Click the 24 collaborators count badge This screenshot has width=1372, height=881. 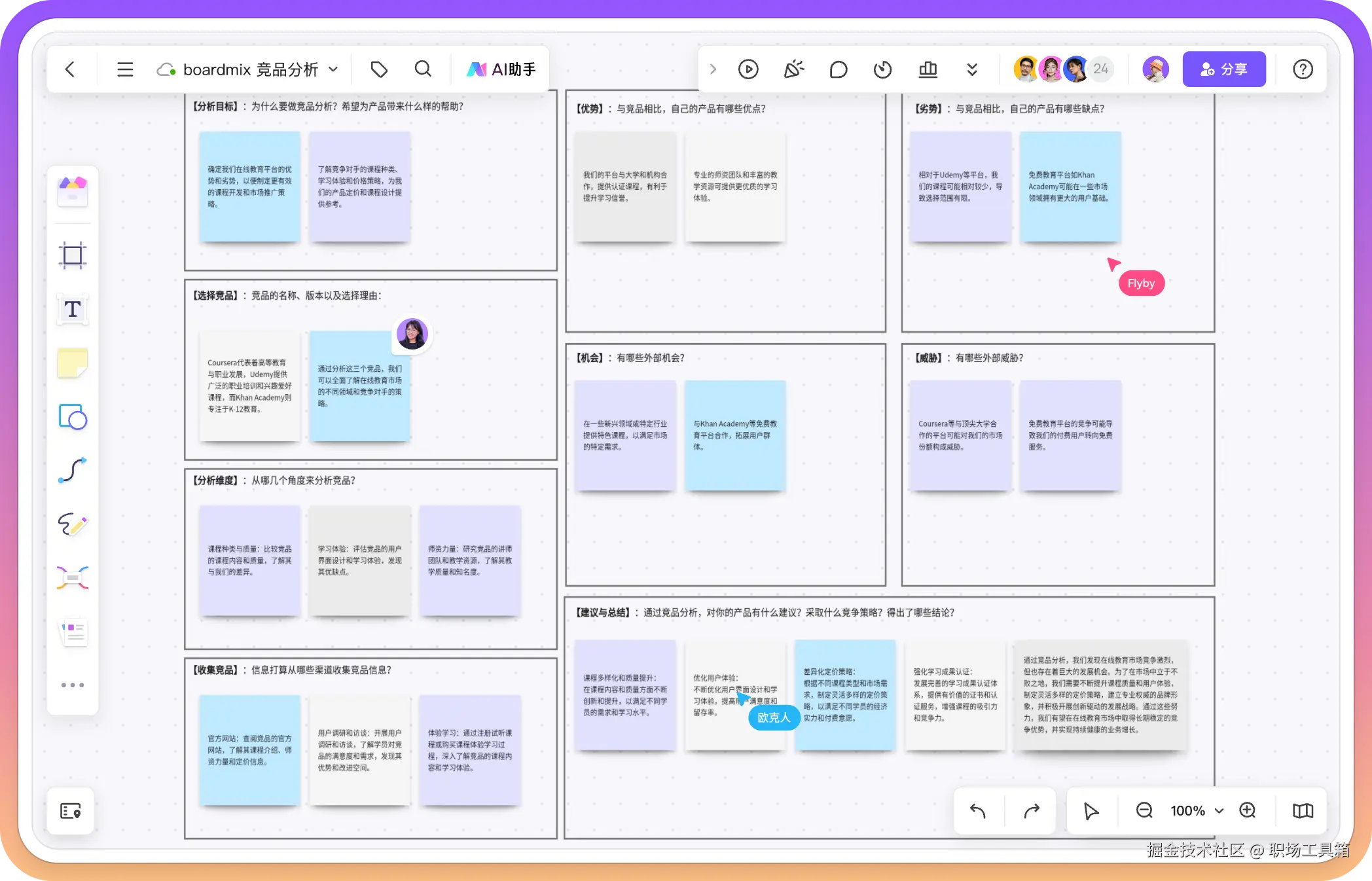pyautogui.click(x=1101, y=69)
